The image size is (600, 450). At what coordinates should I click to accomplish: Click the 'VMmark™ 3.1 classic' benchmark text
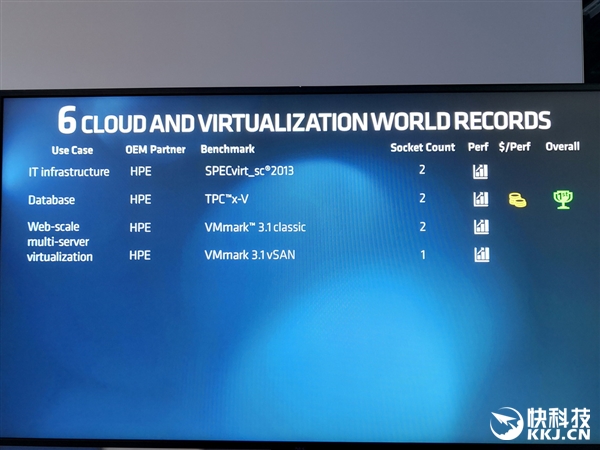click(255, 227)
